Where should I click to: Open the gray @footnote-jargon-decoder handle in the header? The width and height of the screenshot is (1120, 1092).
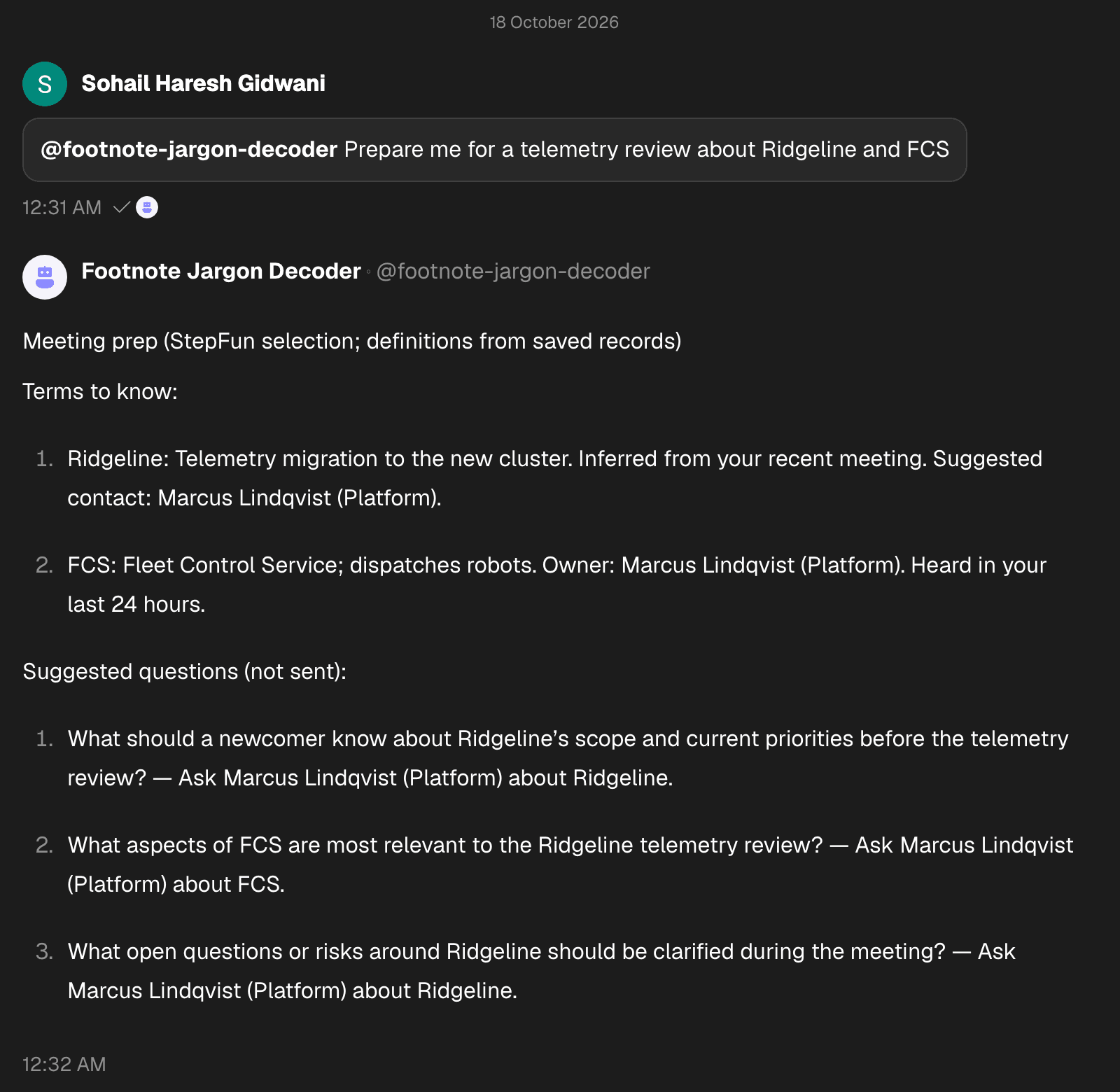coord(513,271)
